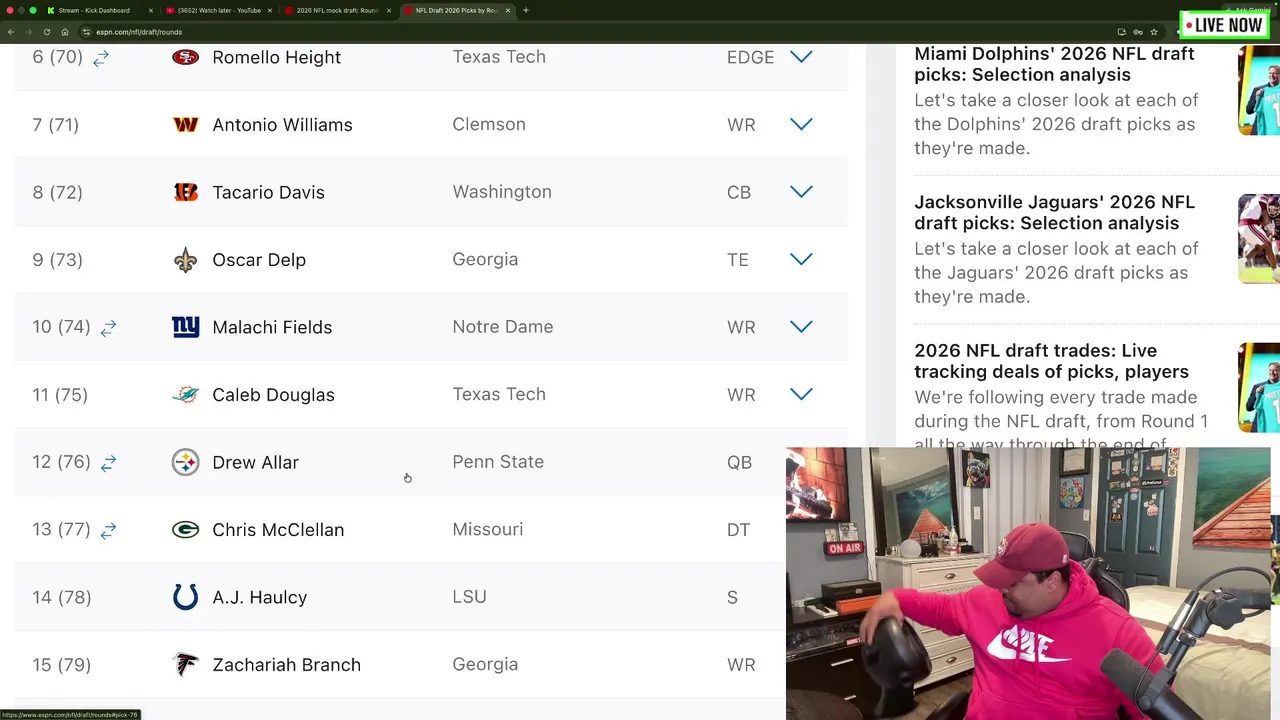Click LSU in the A.J. Haulcy row
Screen dimensions: 1280x720
point(469,597)
